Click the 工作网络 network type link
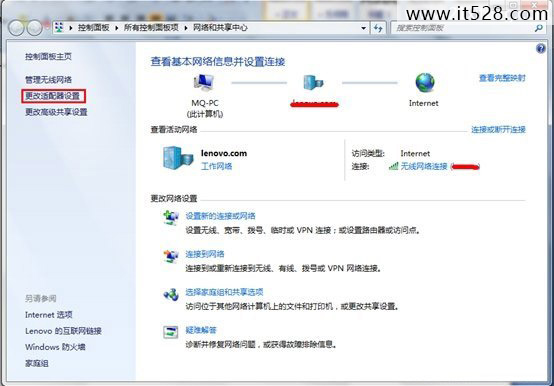 (x=217, y=166)
